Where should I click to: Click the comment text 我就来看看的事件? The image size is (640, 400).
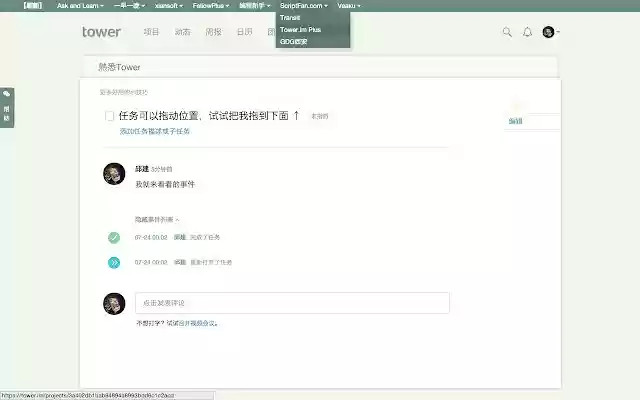[x=165, y=184]
